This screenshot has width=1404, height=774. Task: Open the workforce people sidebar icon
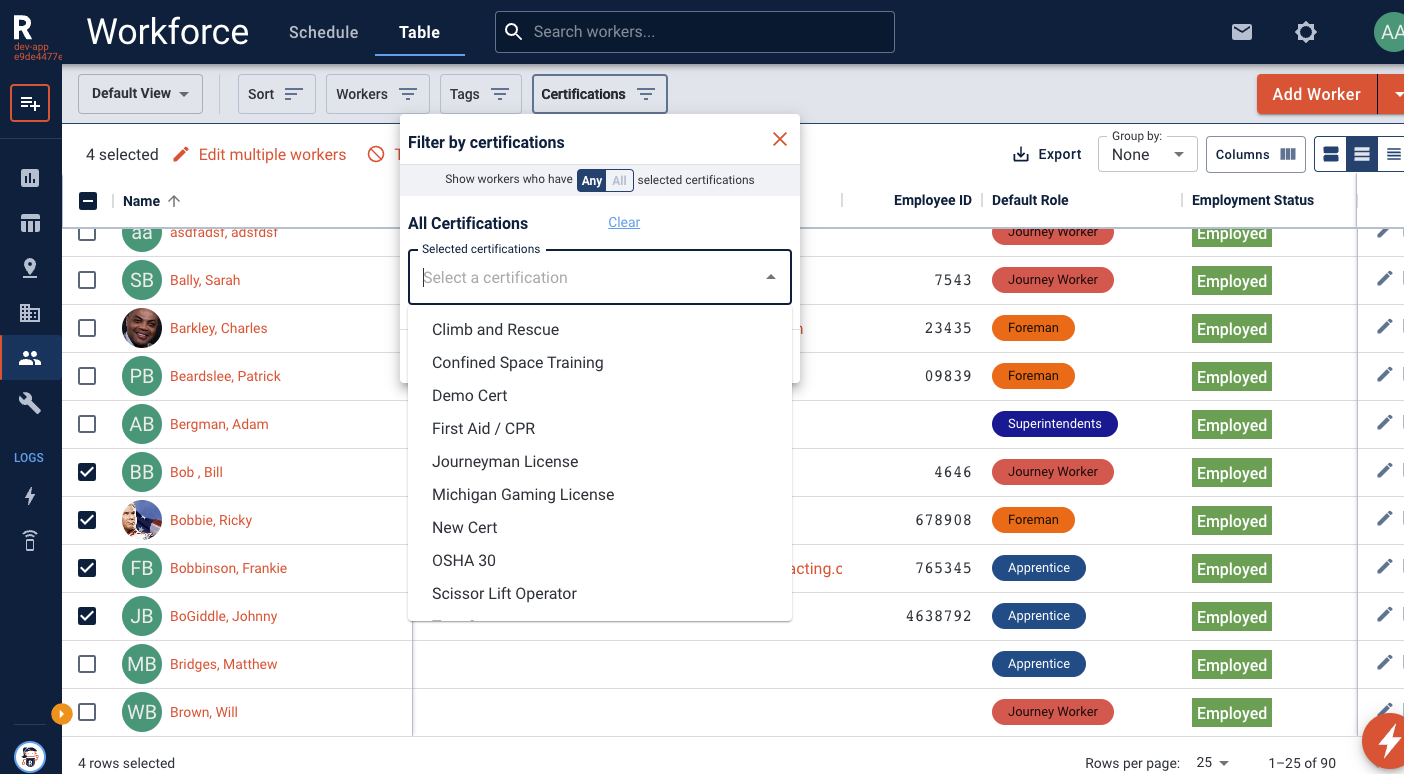tap(30, 358)
